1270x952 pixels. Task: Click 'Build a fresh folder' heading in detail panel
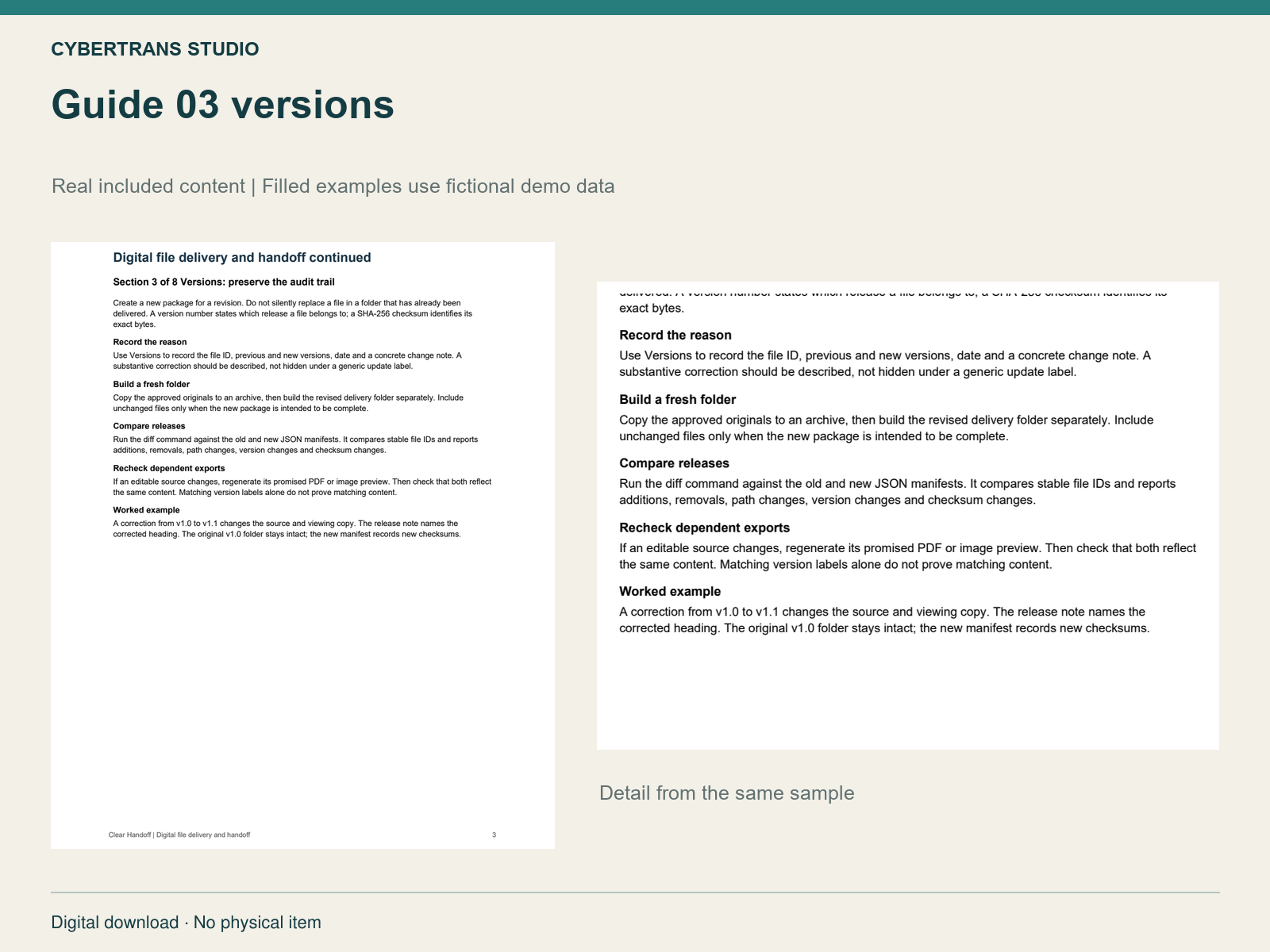coord(678,400)
